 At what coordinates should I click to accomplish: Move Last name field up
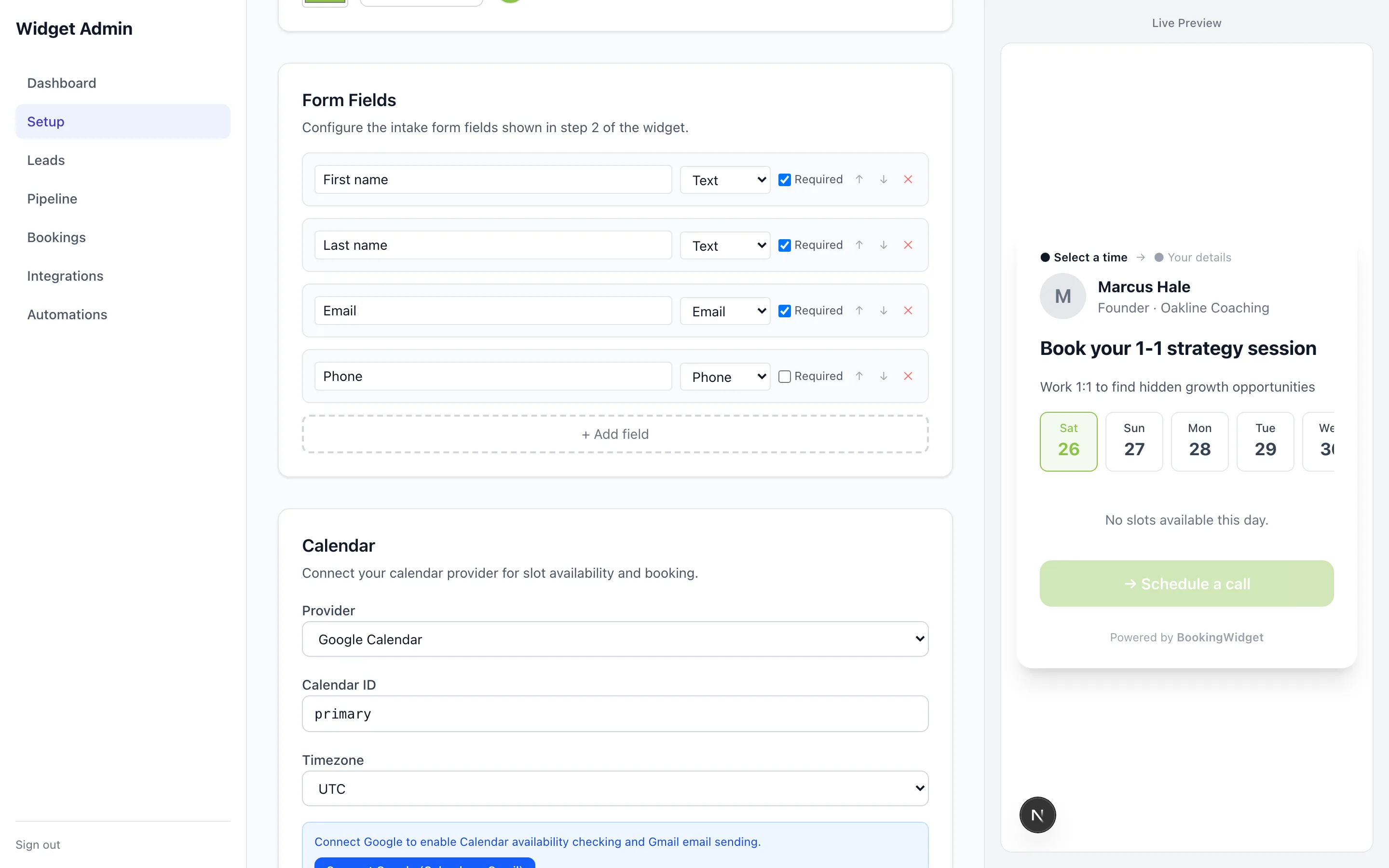click(x=859, y=245)
